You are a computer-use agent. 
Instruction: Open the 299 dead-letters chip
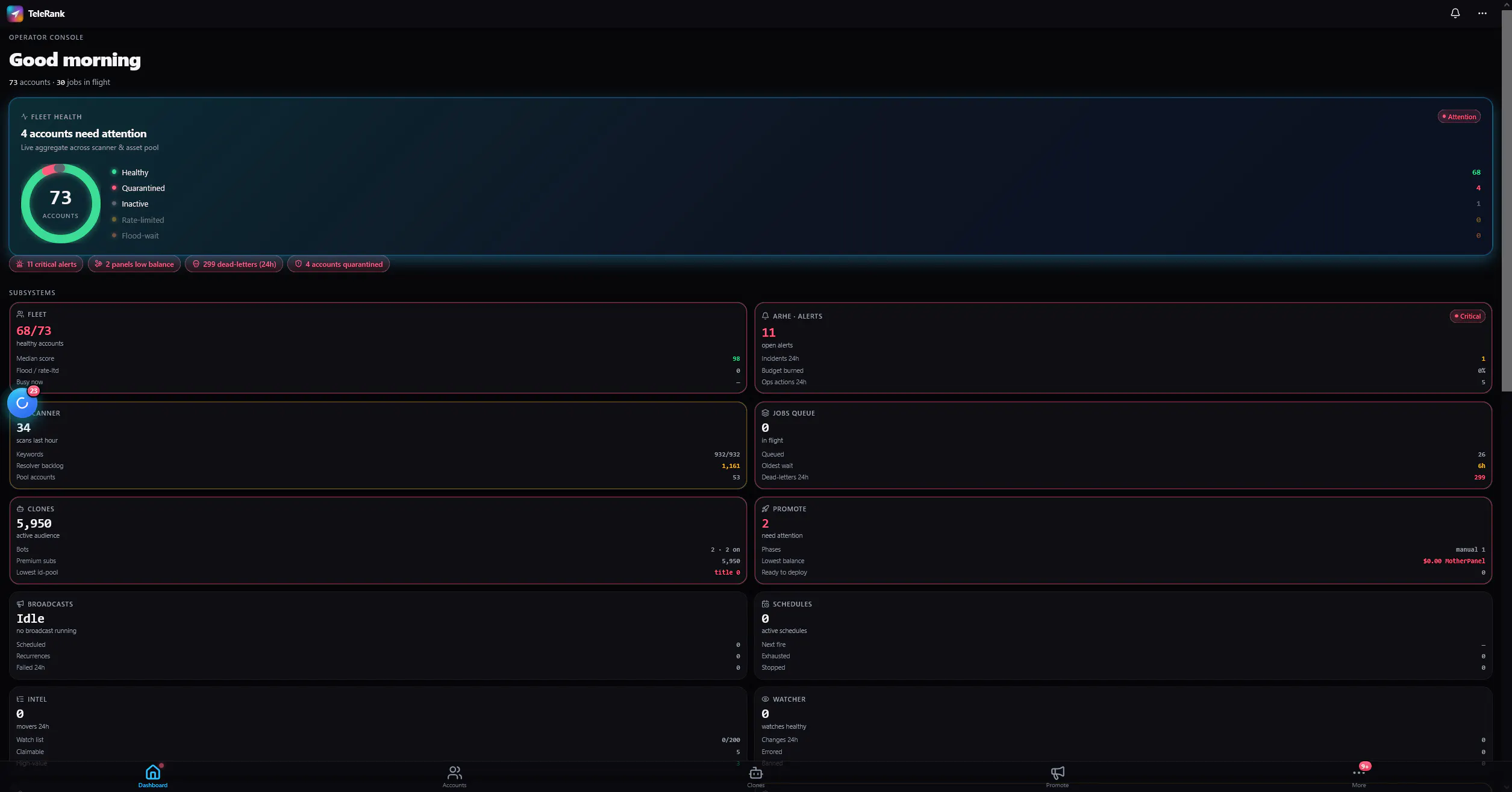tap(234, 264)
